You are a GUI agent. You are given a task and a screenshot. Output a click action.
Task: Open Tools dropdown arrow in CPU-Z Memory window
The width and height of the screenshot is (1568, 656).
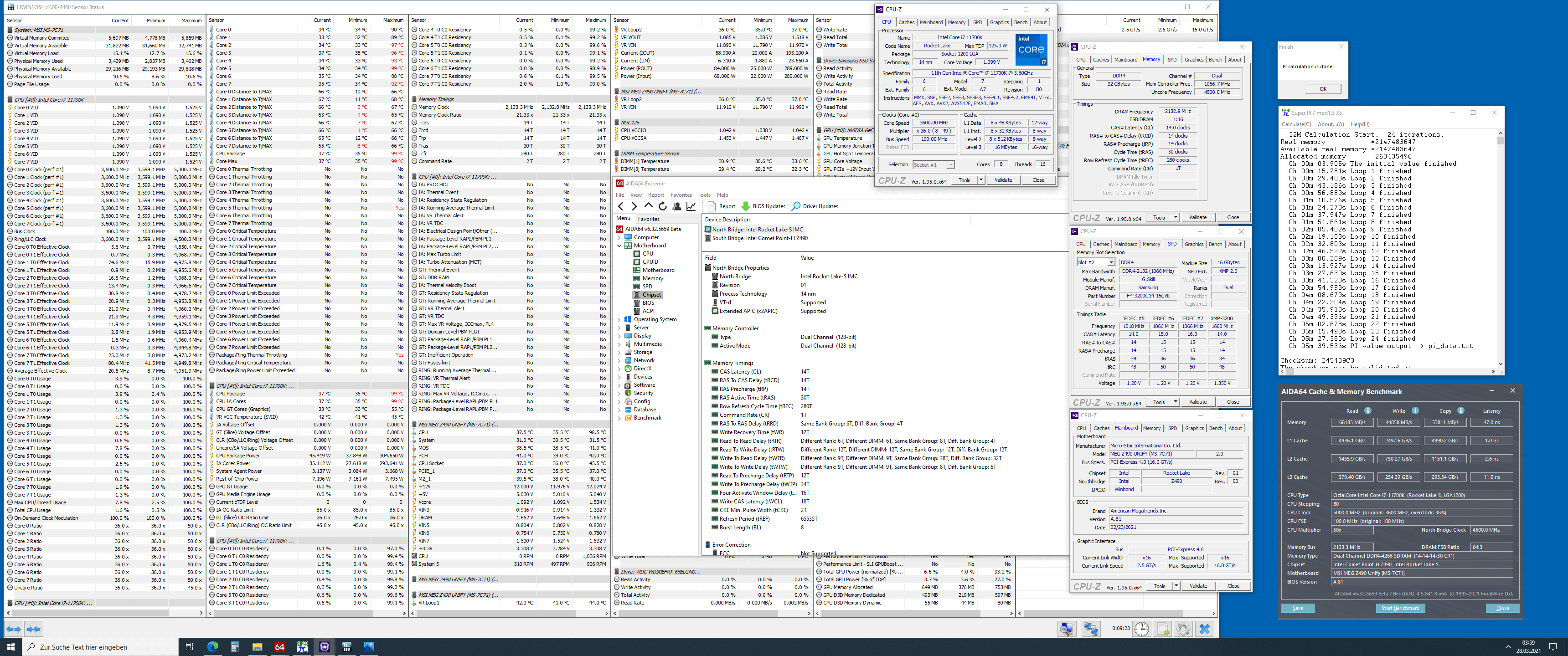tap(1176, 217)
